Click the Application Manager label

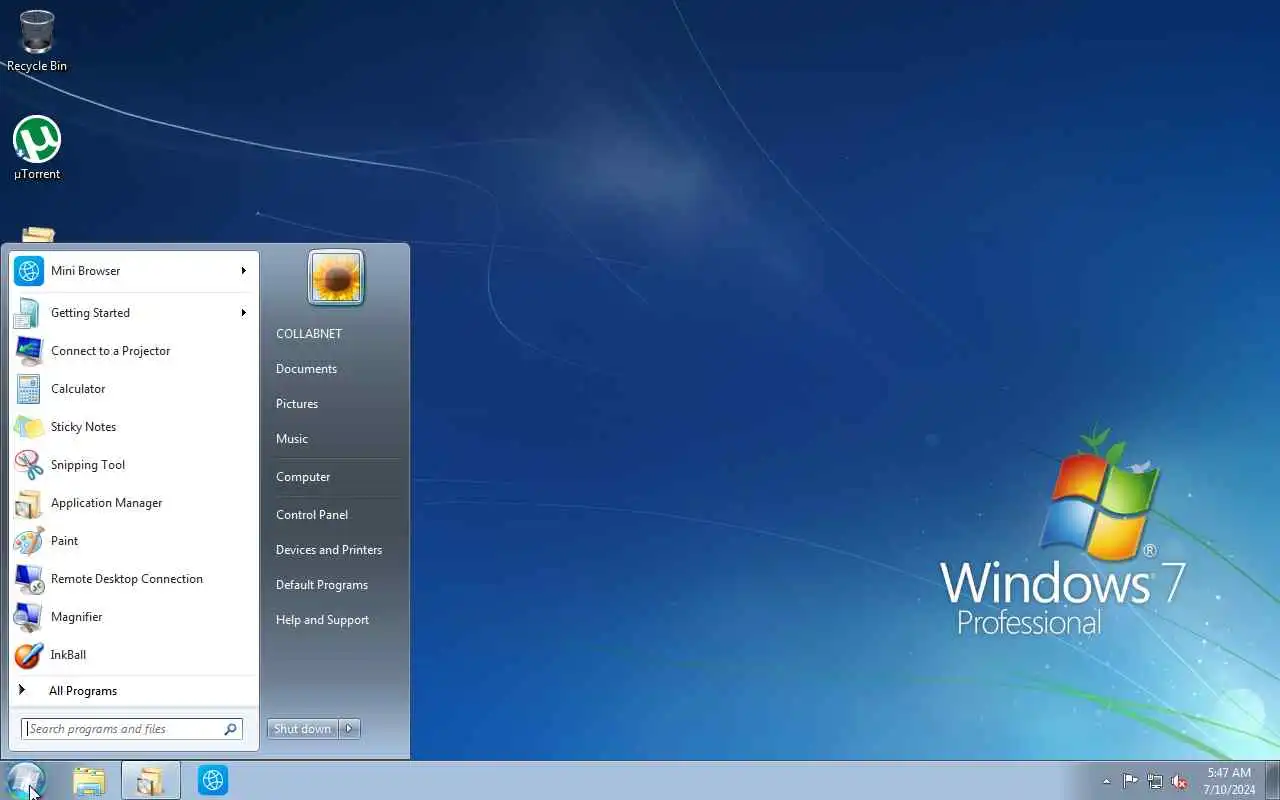pyautogui.click(x=107, y=503)
